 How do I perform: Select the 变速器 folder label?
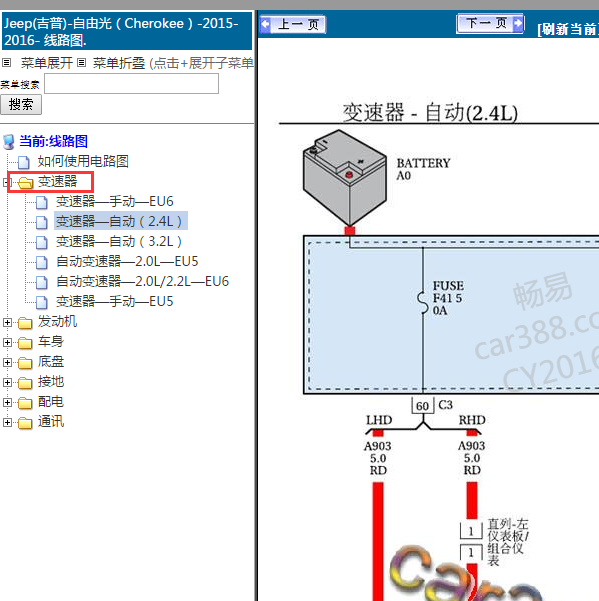pyautogui.click(x=57, y=181)
